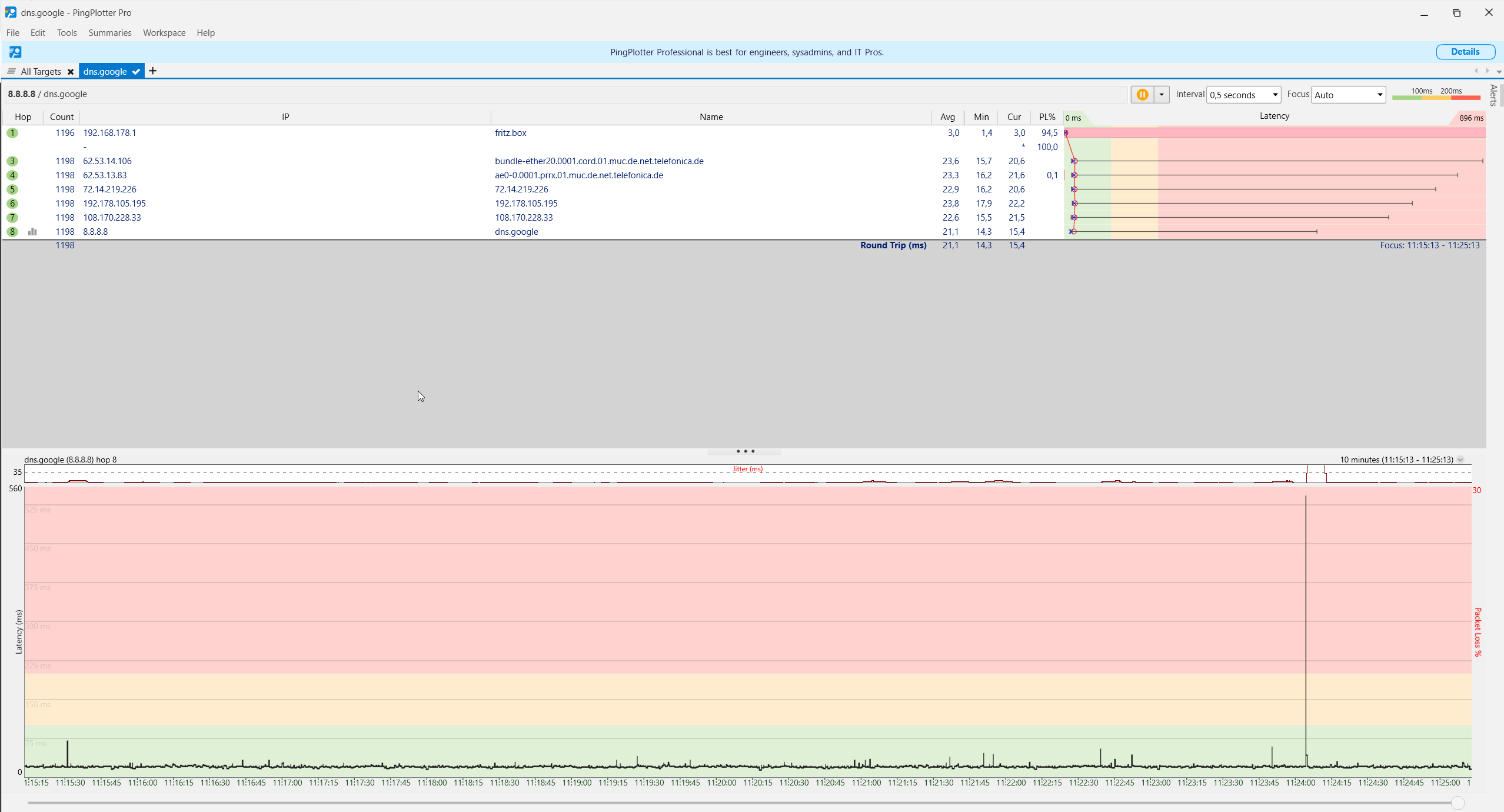The width and height of the screenshot is (1504, 812).
Task: Click the Details button in the banner
Action: [1465, 52]
